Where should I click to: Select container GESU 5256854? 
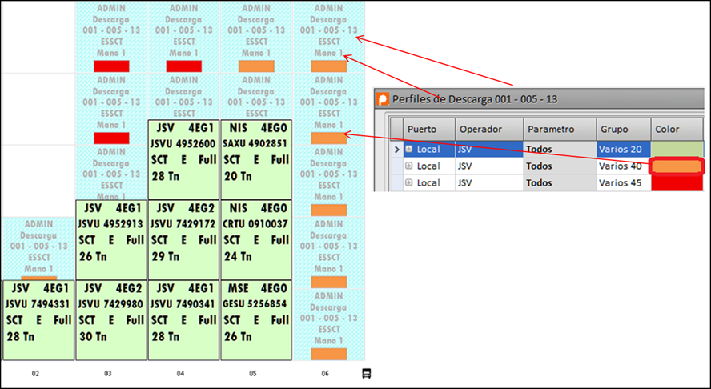pyautogui.click(x=256, y=320)
